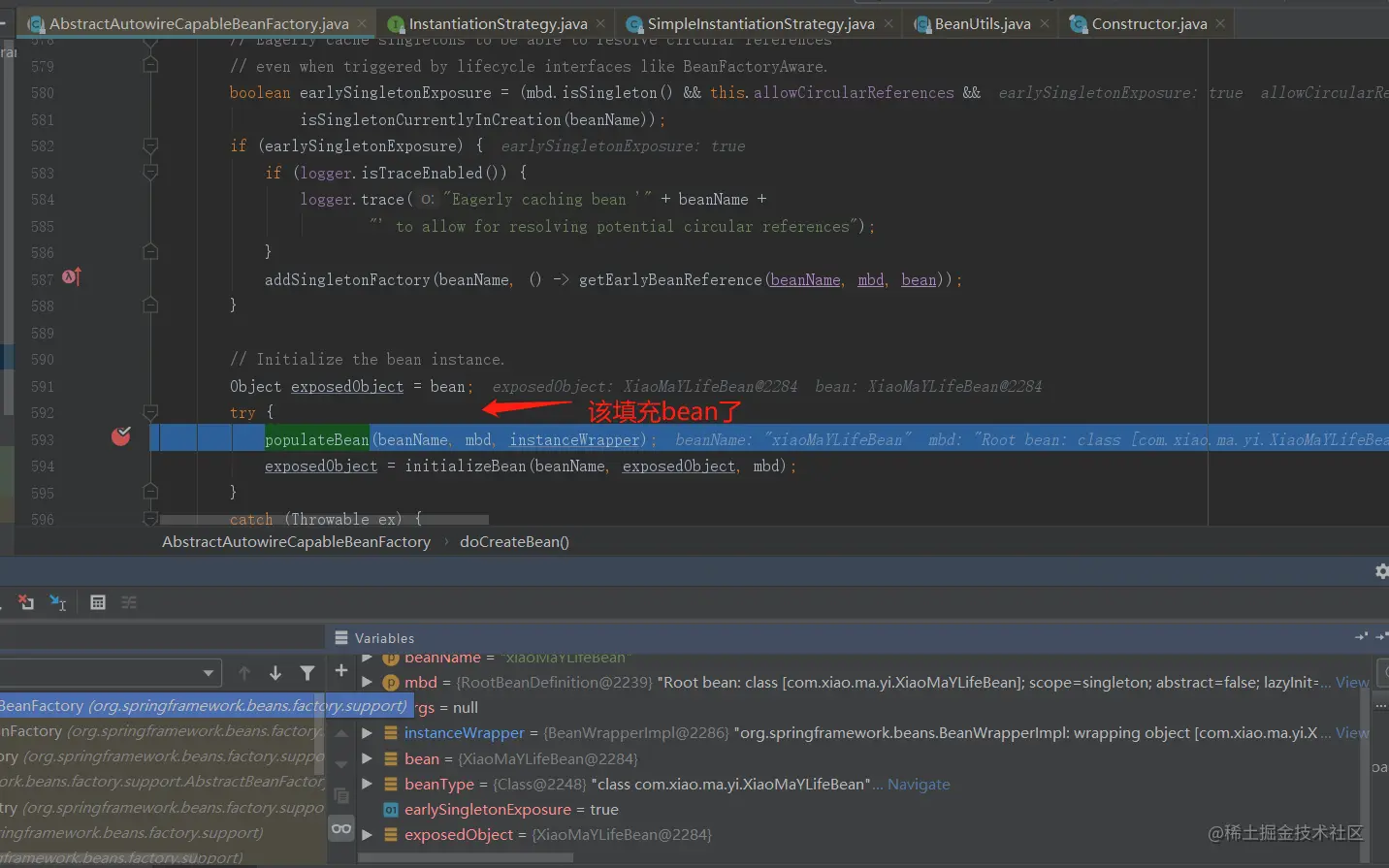Toggle the show watches glasses icon

[341, 828]
